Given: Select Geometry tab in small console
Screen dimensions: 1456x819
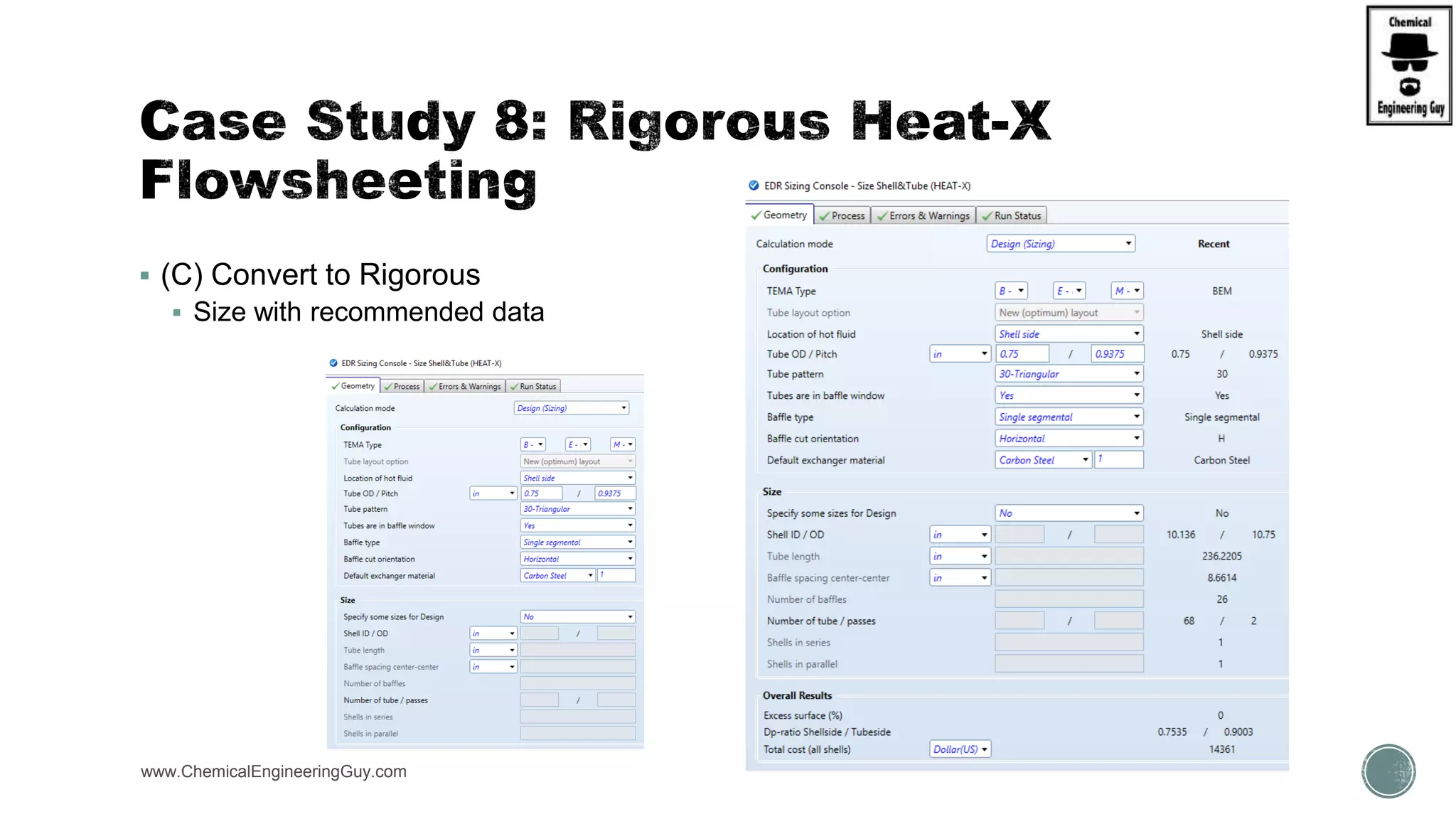Looking at the screenshot, I should [x=353, y=385].
